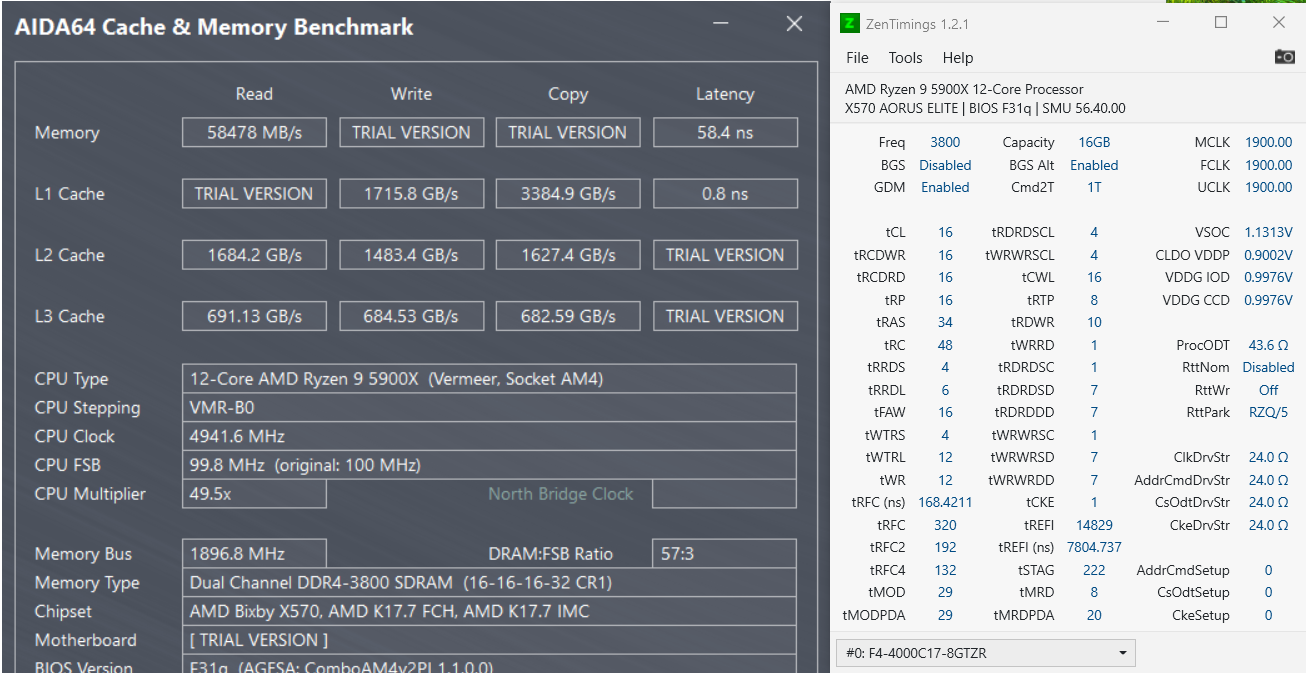Click the tREFI value 14829

[x=1094, y=525]
